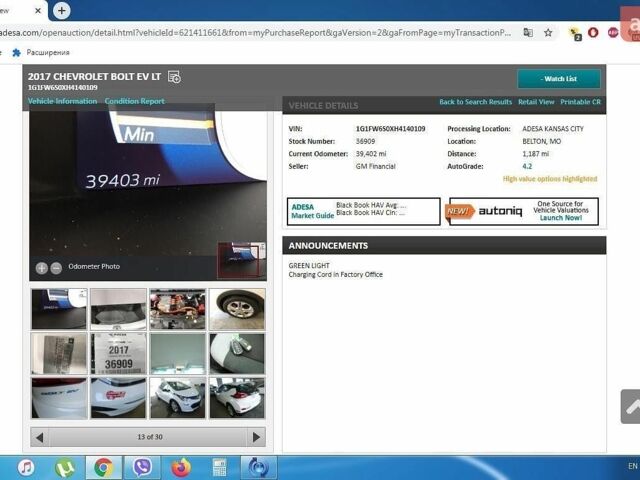
Task: Open the yellow extension icon with badge 2
Action: pos(575,33)
